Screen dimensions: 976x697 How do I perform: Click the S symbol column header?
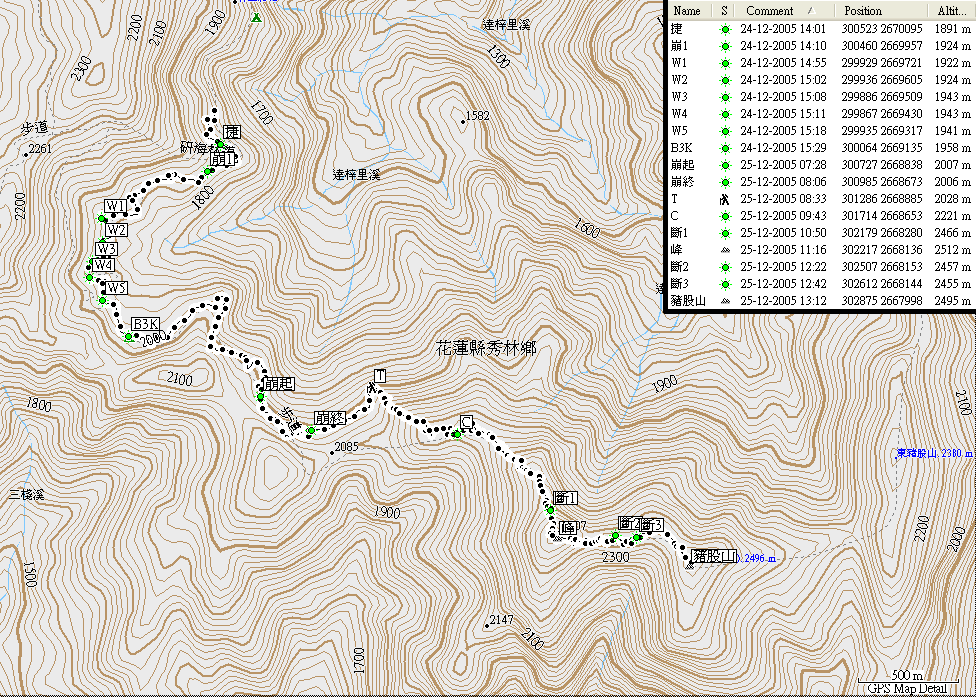tap(725, 10)
